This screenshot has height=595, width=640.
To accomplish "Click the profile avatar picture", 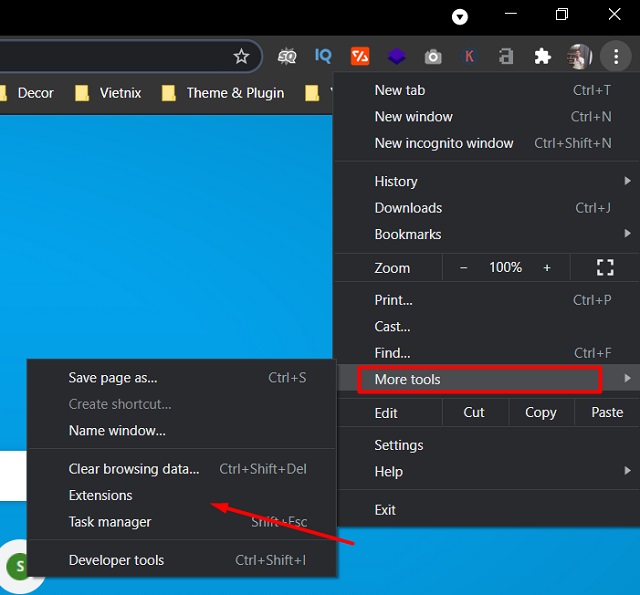I will 579,56.
